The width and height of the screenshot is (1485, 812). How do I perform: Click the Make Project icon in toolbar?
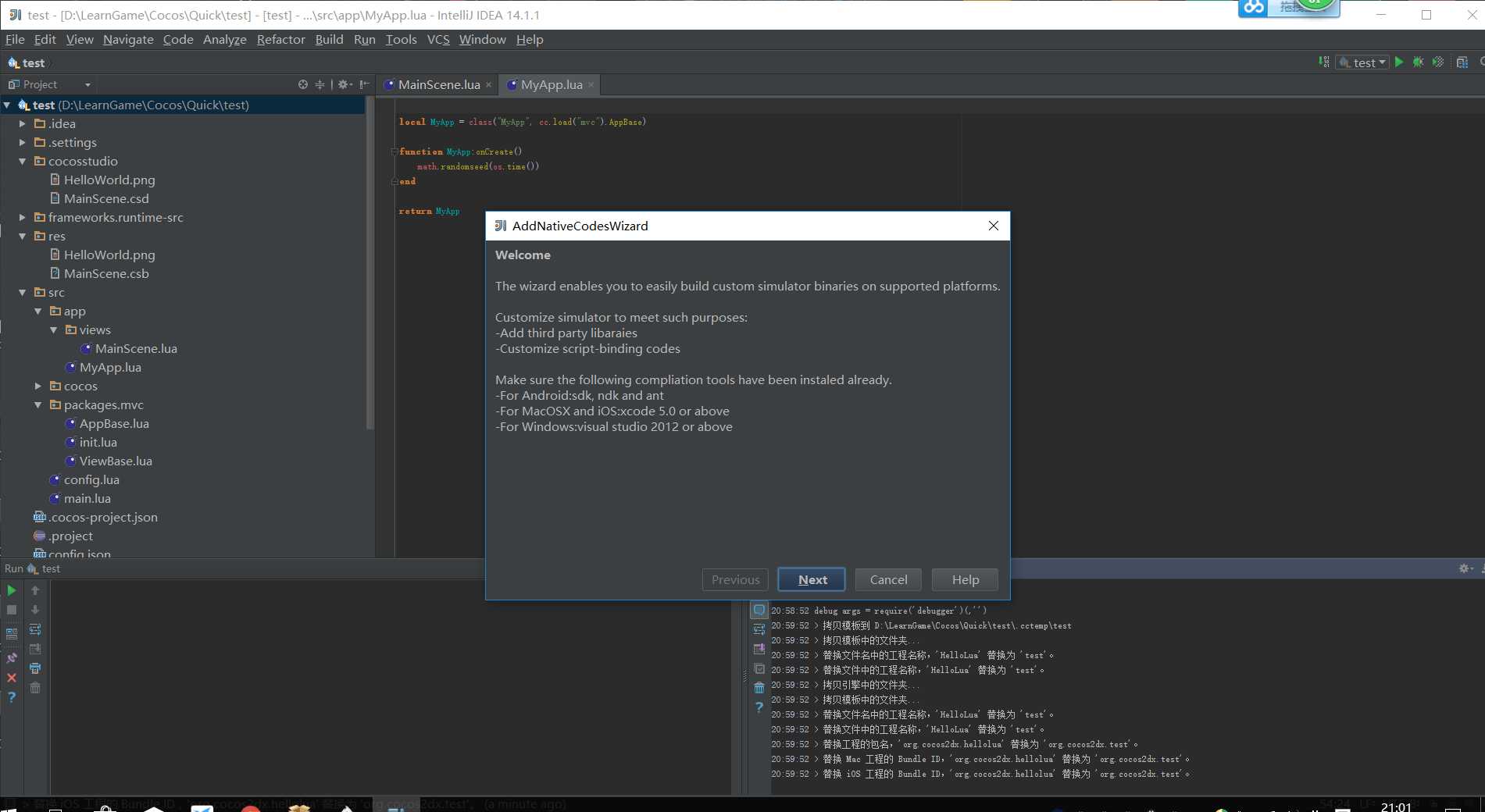pos(1323,62)
